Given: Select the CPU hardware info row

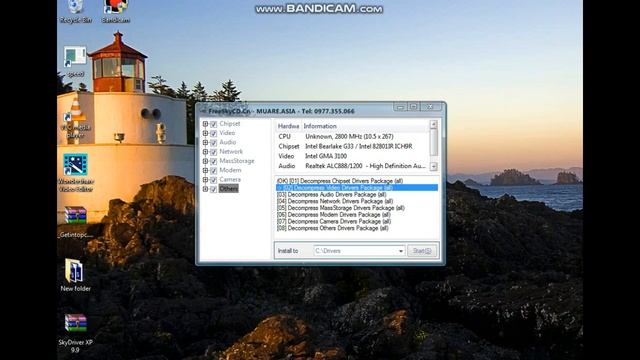Looking at the screenshot, I should [353, 136].
